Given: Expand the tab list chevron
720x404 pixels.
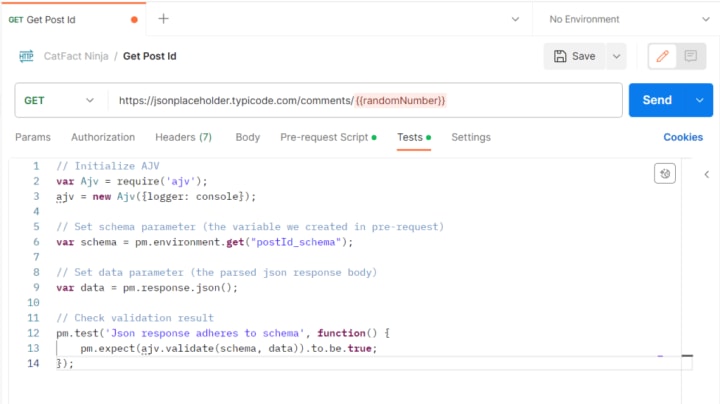Looking at the screenshot, I should point(515,19).
